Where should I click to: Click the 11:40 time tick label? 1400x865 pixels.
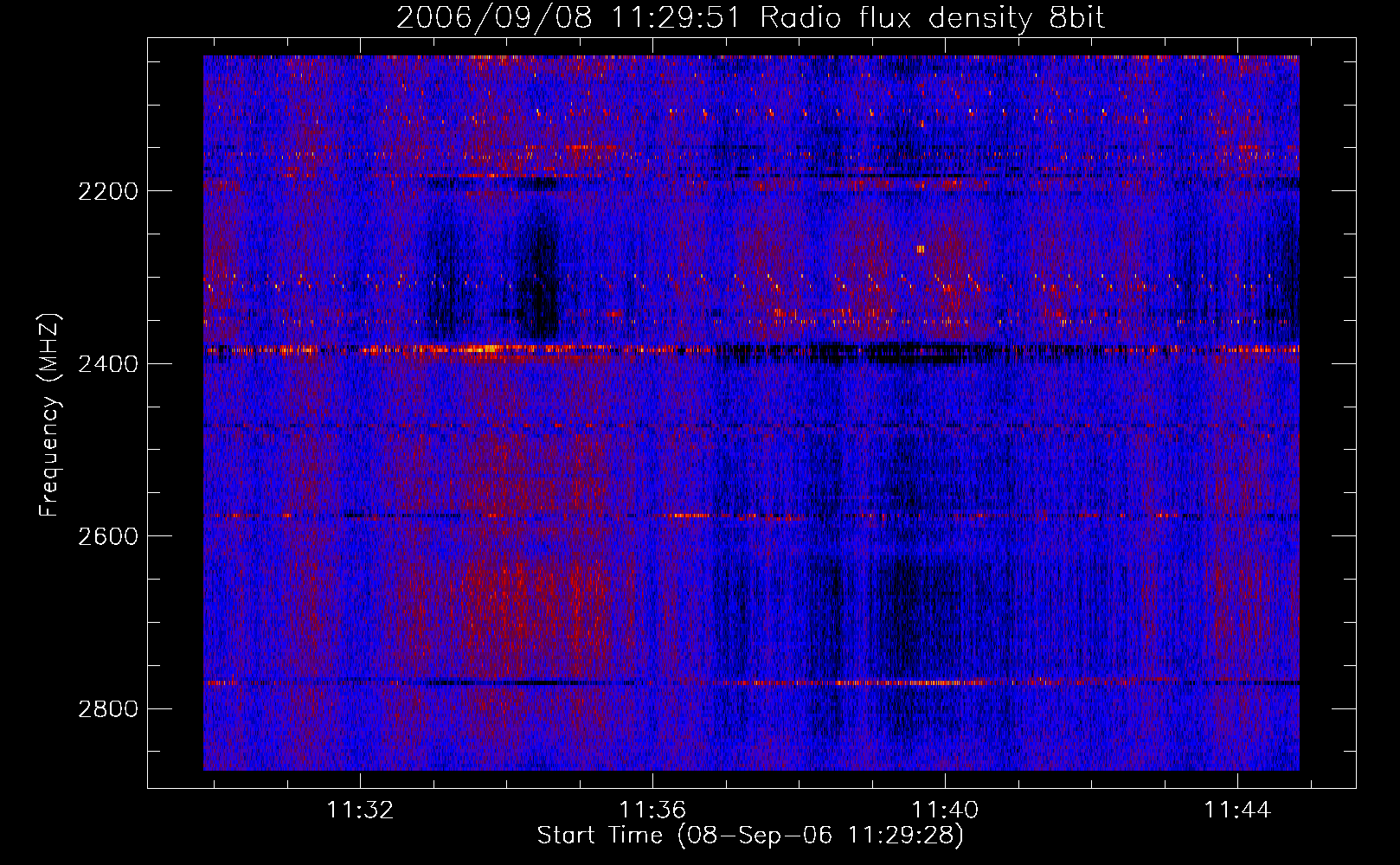coord(945,810)
